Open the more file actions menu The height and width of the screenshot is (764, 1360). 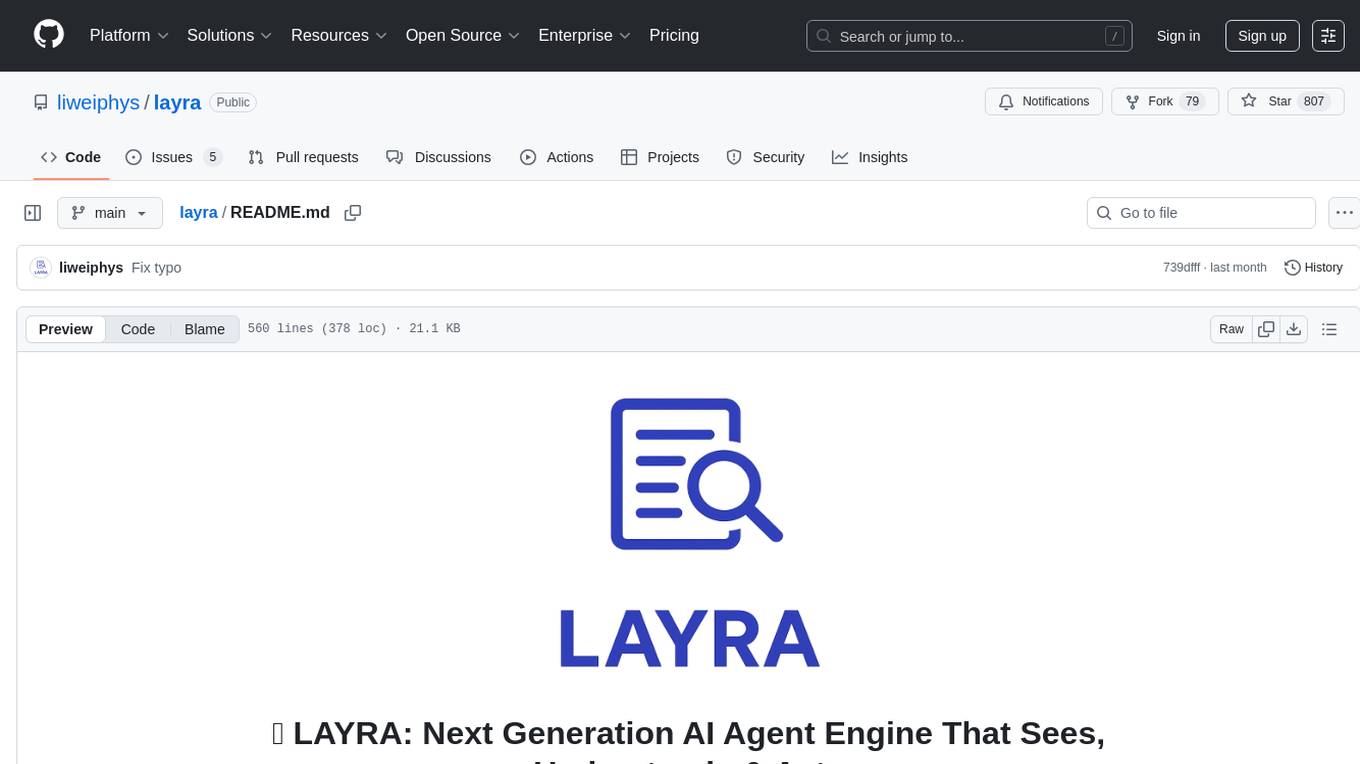(x=1344, y=213)
